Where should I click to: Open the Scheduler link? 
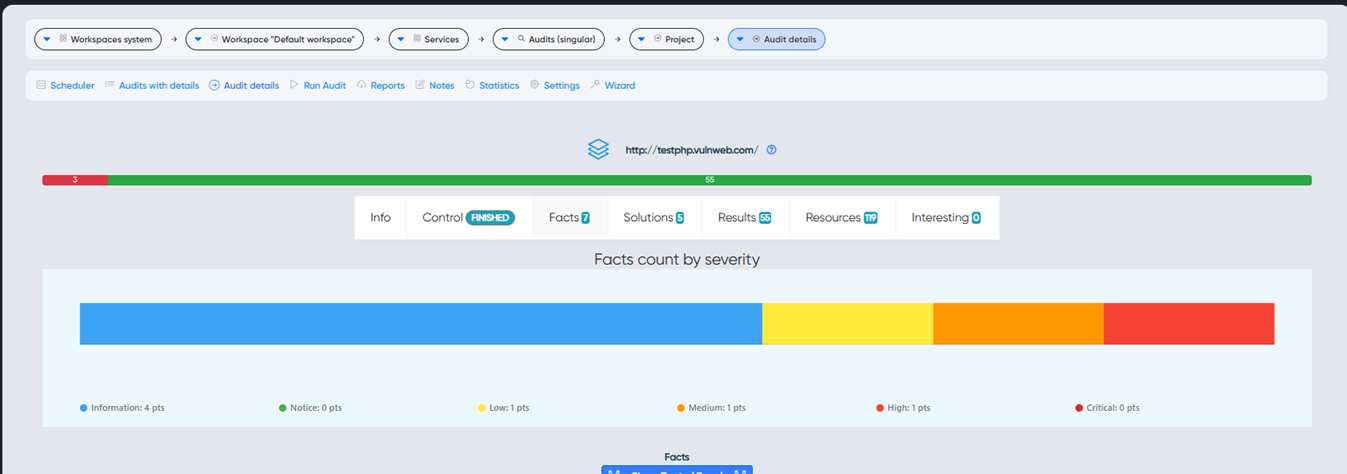[72, 86]
